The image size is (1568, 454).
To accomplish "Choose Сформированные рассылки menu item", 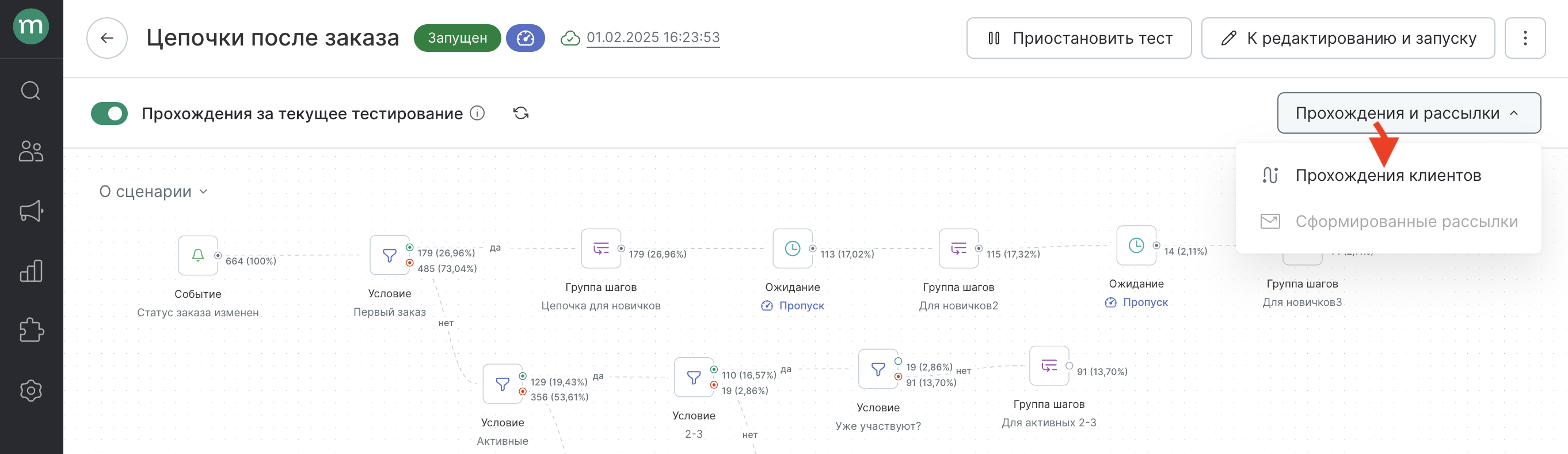I will coord(1388,221).
